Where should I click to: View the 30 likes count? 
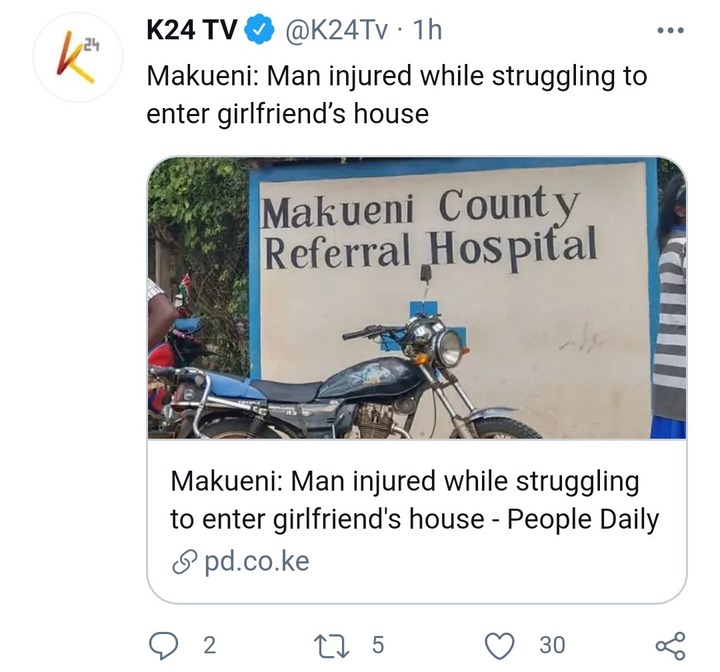[552, 645]
